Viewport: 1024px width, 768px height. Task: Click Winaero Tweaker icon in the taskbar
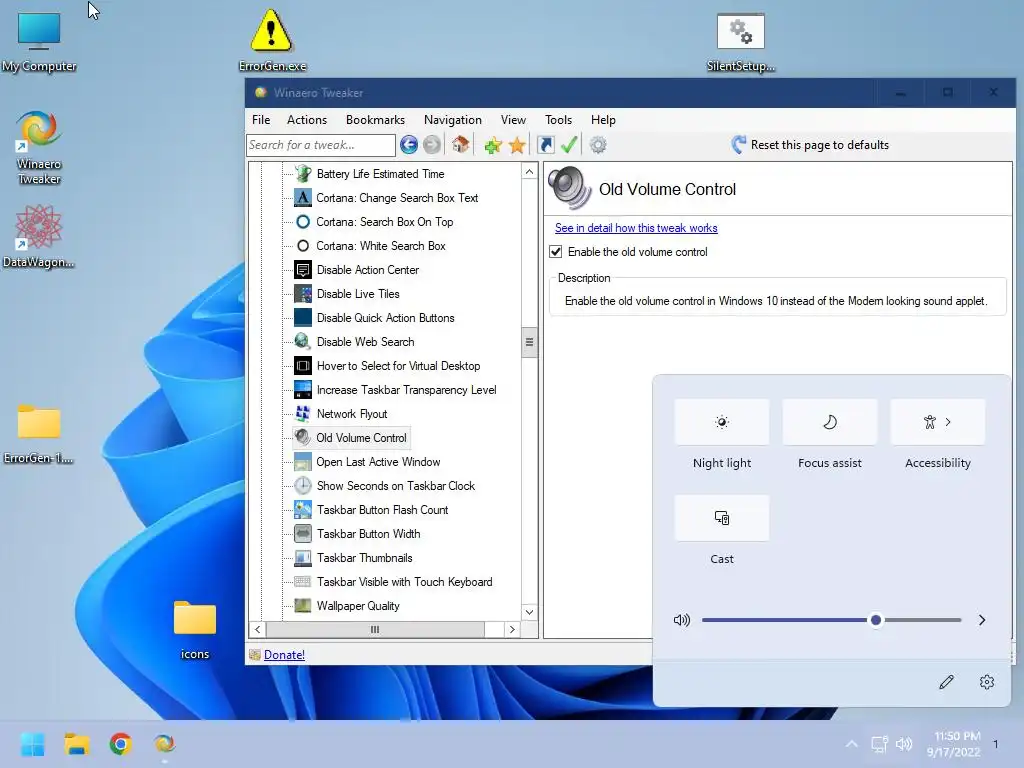(x=164, y=744)
